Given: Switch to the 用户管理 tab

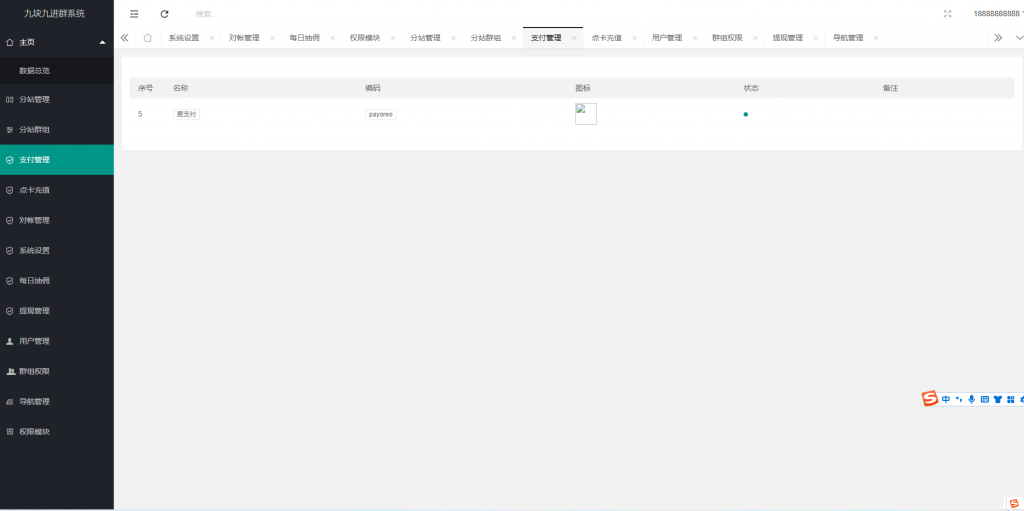Looking at the screenshot, I should pyautogui.click(x=666, y=38).
